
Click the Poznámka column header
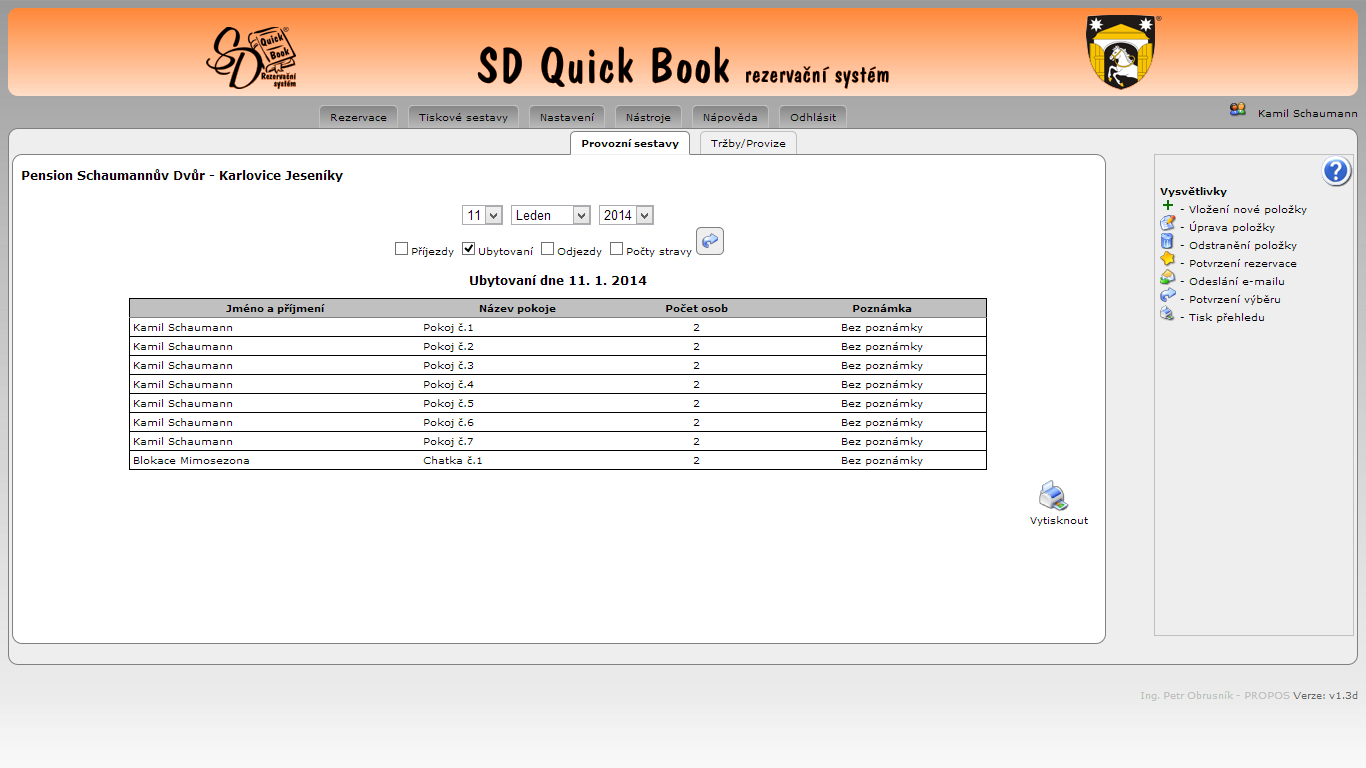pos(882,308)
